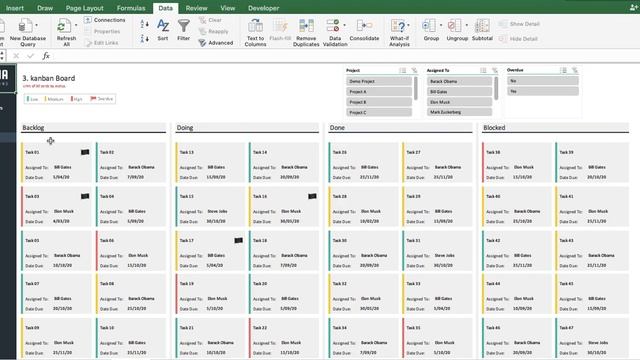This screenshot has height=360, width=640.
Task: Select Project C in the slicer
Action: pyautogui.click(x=379, y=112)
